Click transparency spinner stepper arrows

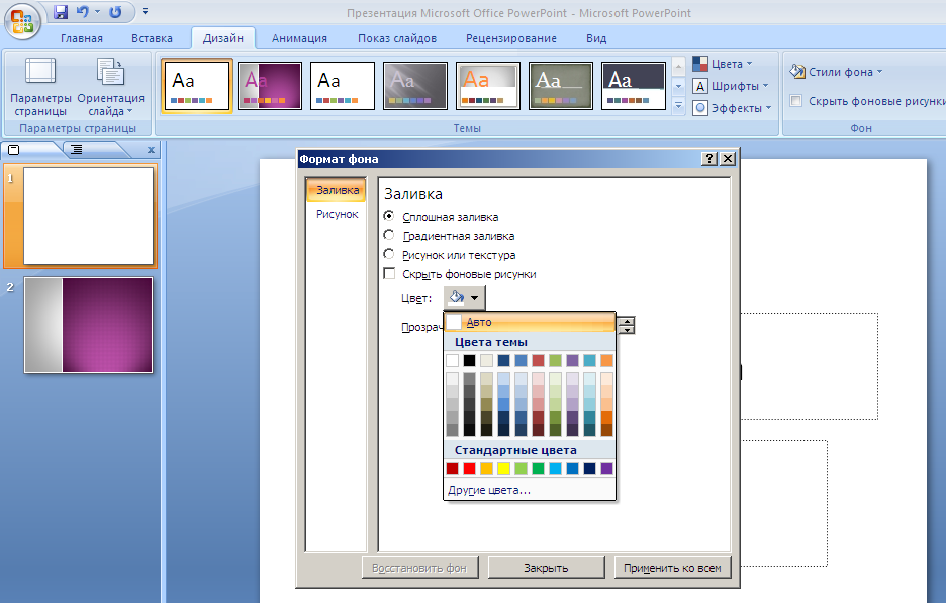(627, 325)
